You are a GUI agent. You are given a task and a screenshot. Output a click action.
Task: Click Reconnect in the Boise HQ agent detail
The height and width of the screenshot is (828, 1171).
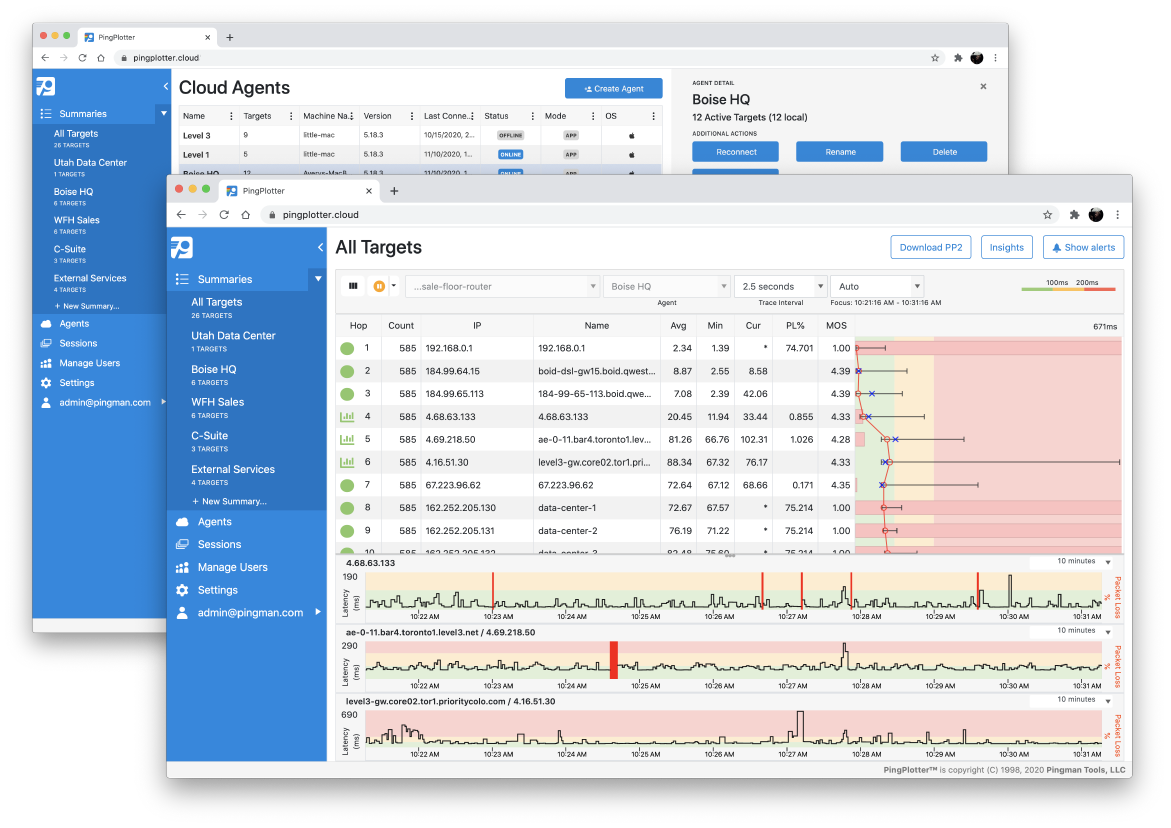pos(736,152)
